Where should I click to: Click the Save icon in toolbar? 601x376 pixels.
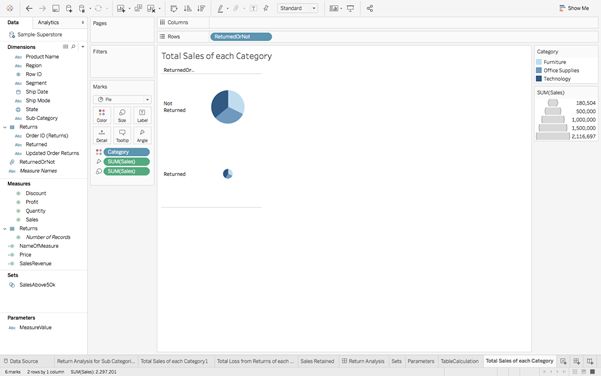[56, 8]
